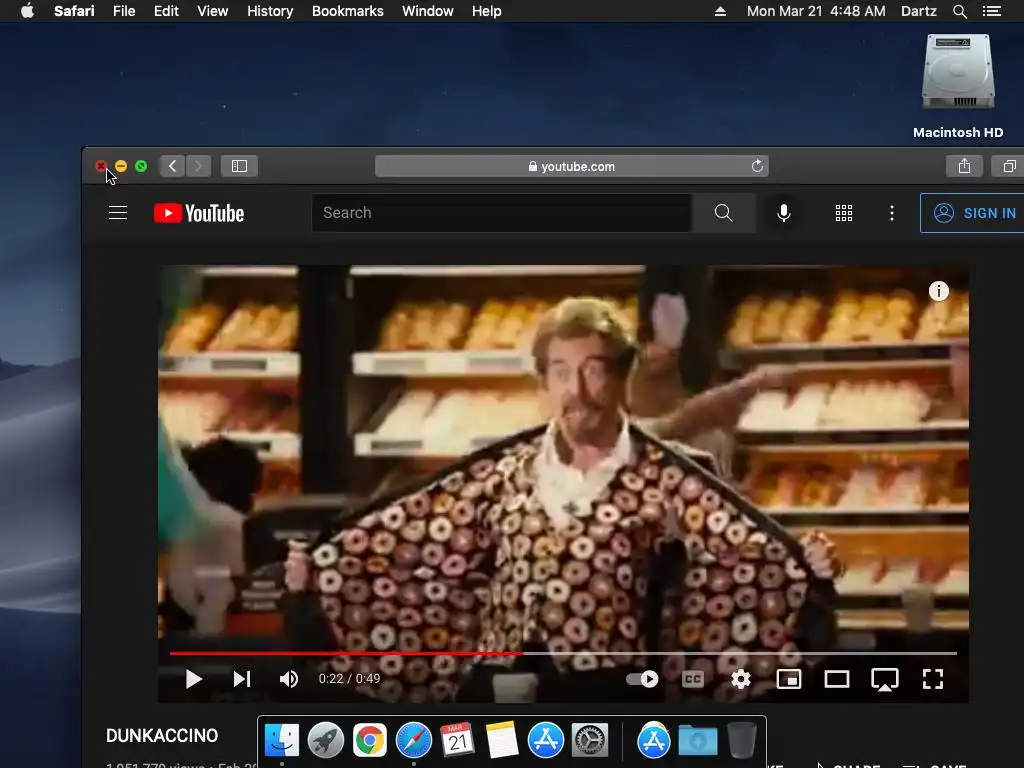Image resolution: width=1024 pixels, height=768 pixels.
Task: Open the Apple menu
Action: (27, 11)
